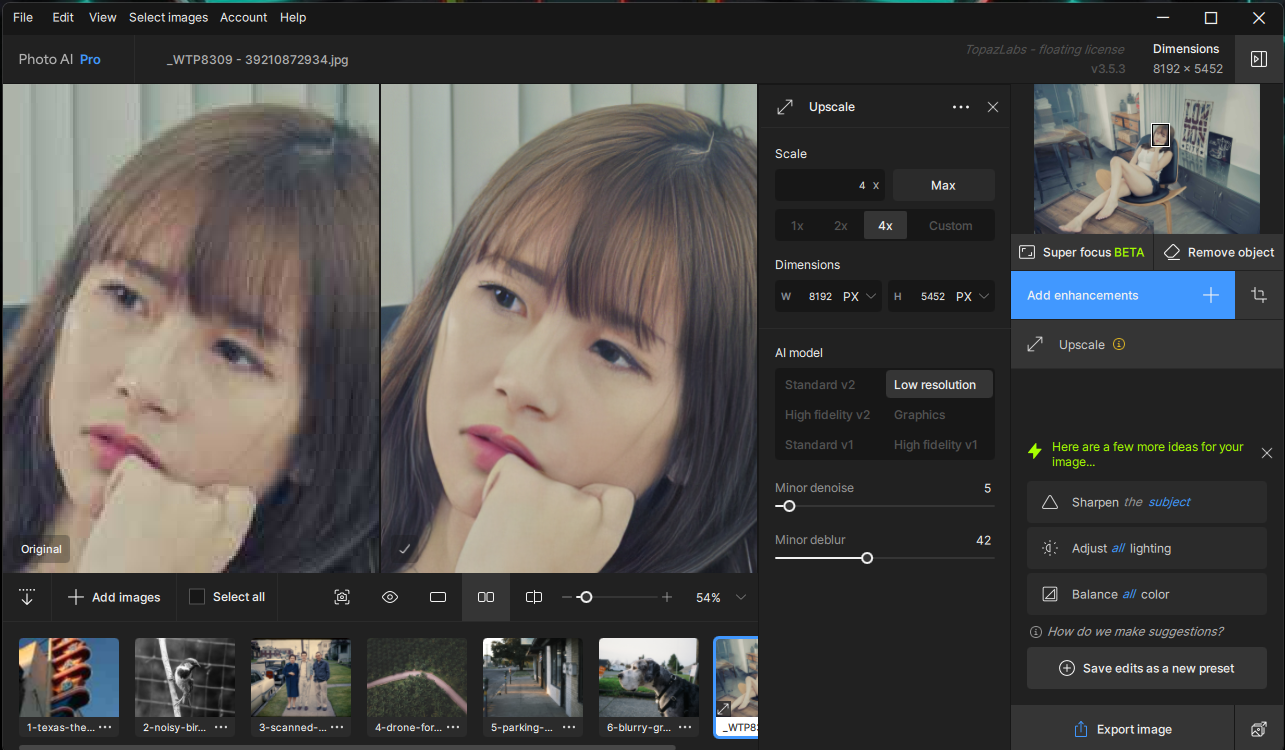
Task: Switch to split slider view icon
Action: (534, 597)
